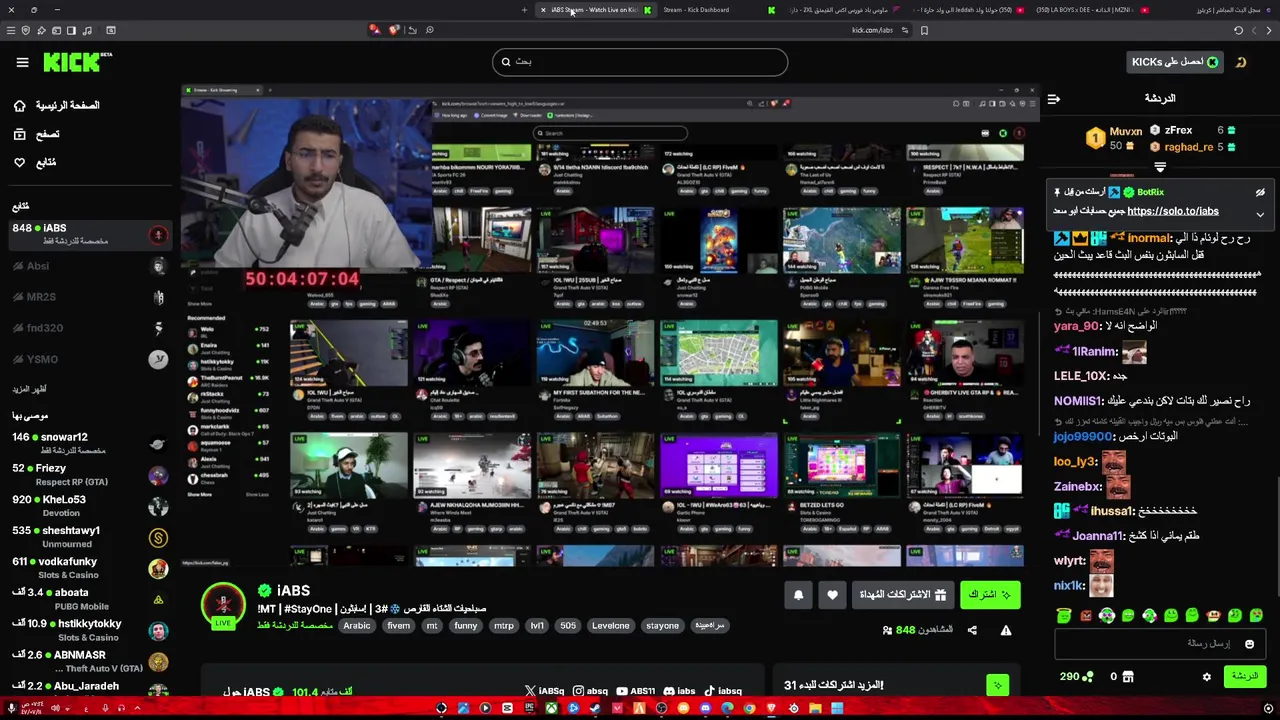This screenshot has height=720, width=1280.
Task: Select iABS channel in following list
Action: coord(89,234)
